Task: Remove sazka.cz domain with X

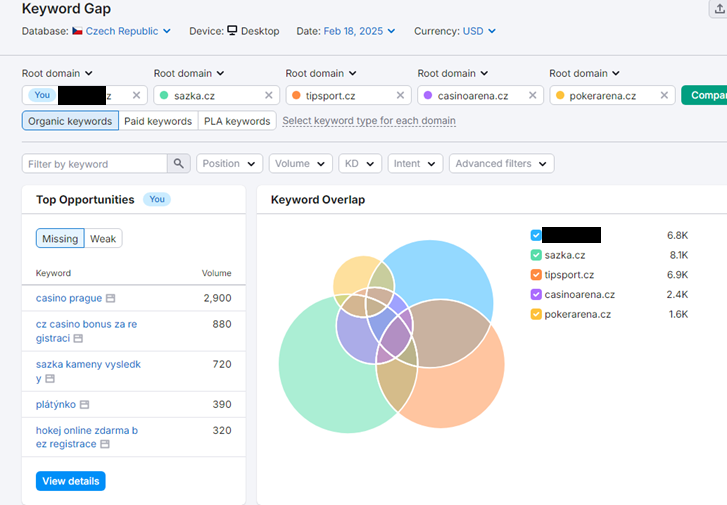Action: (x=268, y=95)
